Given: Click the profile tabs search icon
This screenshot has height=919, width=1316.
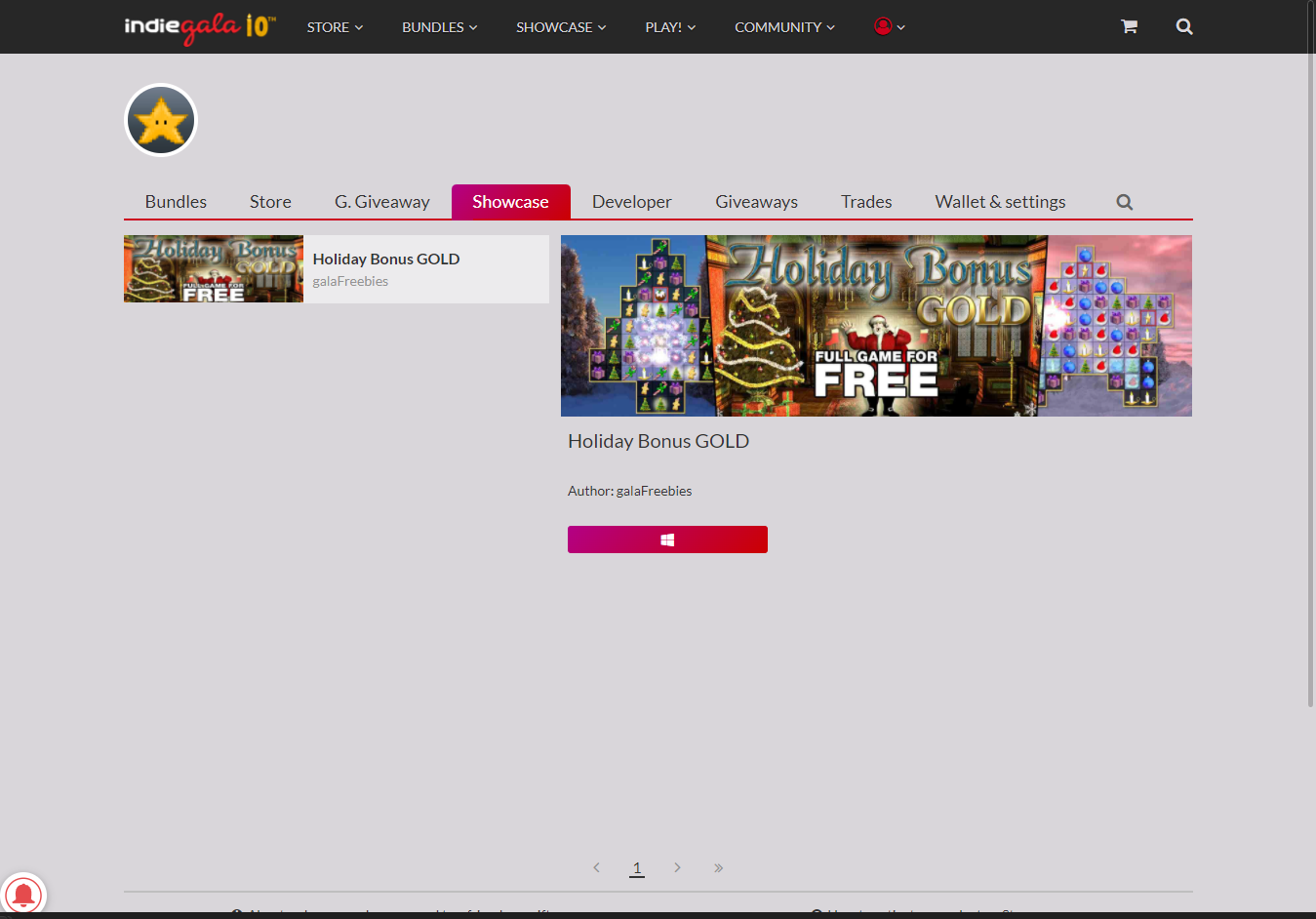Looking at the screenshot, I should click(1125, 202).
